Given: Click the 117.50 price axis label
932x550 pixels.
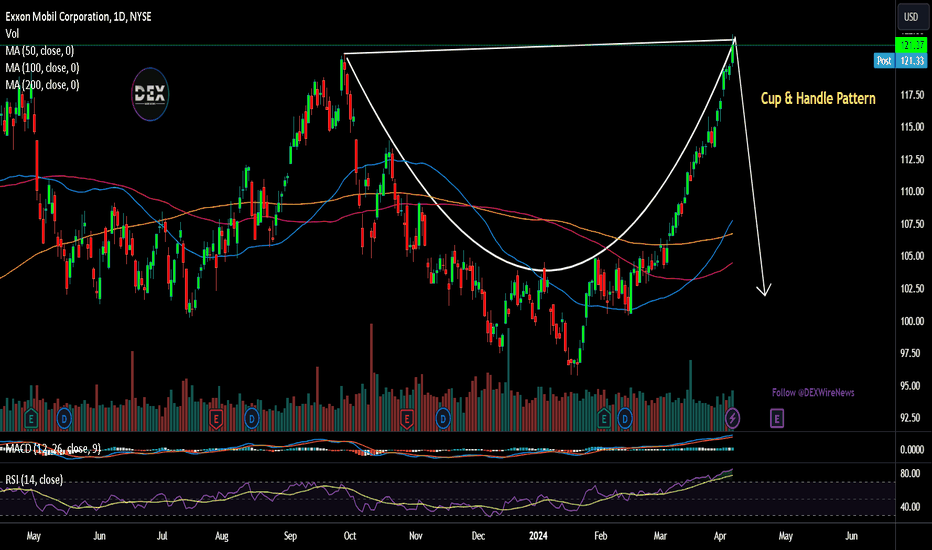Looking at the screenshot, I should (x=912, y=95).
